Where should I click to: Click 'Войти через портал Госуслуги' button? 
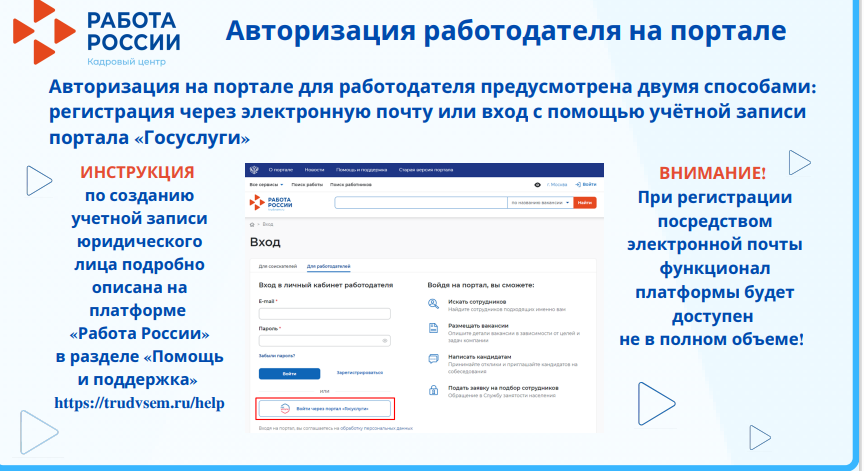tap(325, 409)
